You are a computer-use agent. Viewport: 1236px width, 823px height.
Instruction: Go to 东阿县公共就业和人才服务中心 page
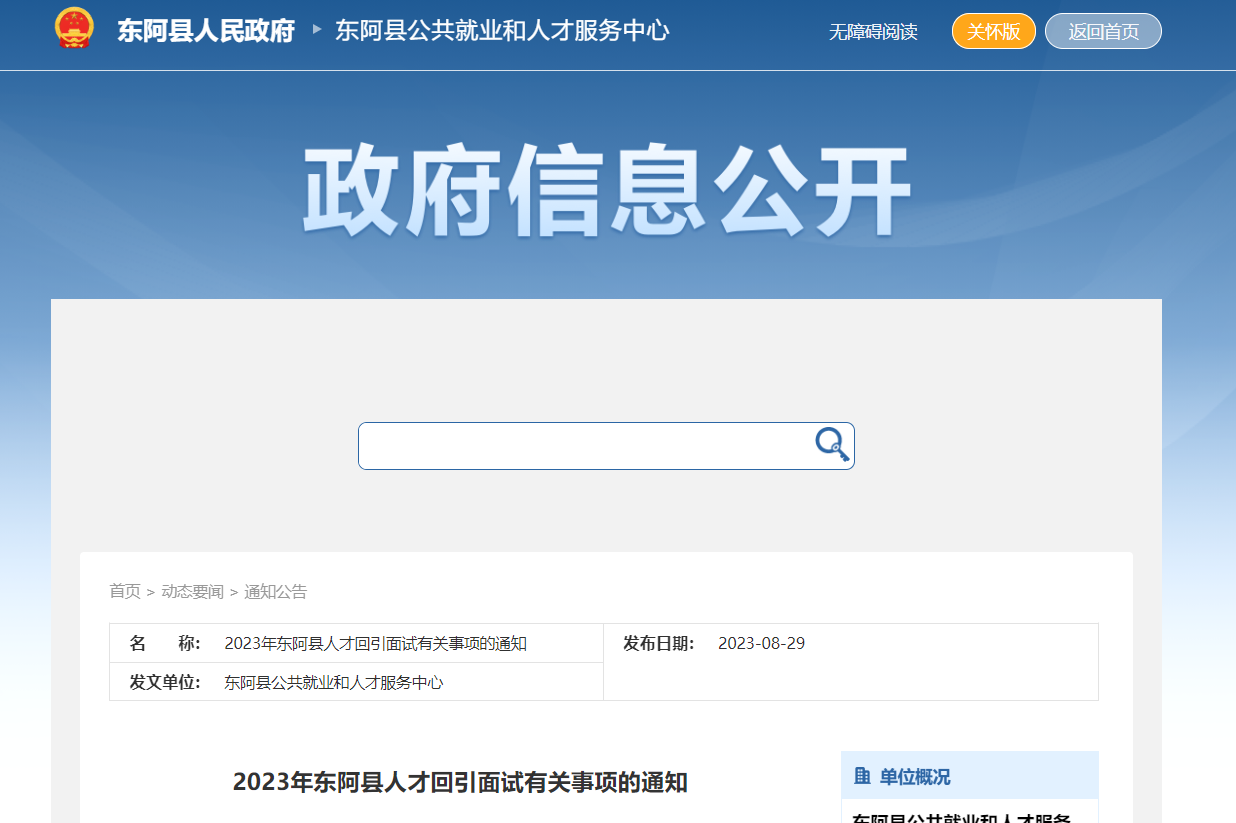(502, 31)
